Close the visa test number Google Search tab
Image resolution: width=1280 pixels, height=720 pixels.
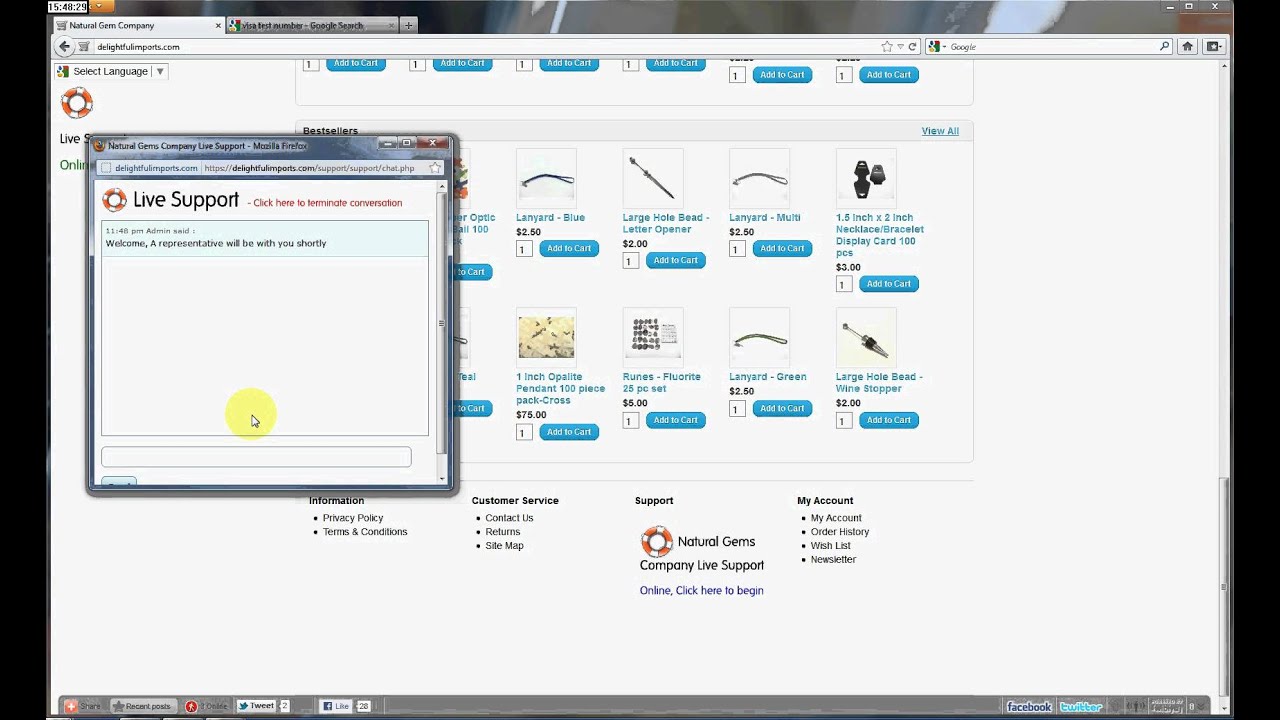click(x=391, y=25)
